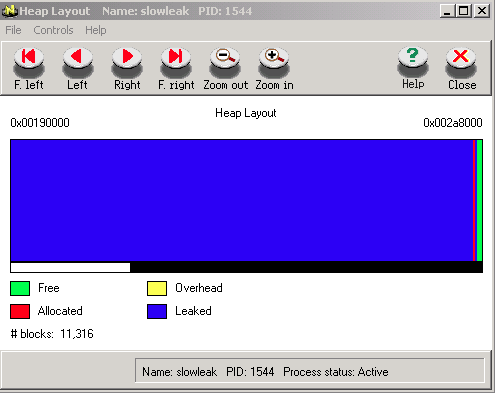
Task: Click the red X Close toolbar button
Action: (462, 68)
